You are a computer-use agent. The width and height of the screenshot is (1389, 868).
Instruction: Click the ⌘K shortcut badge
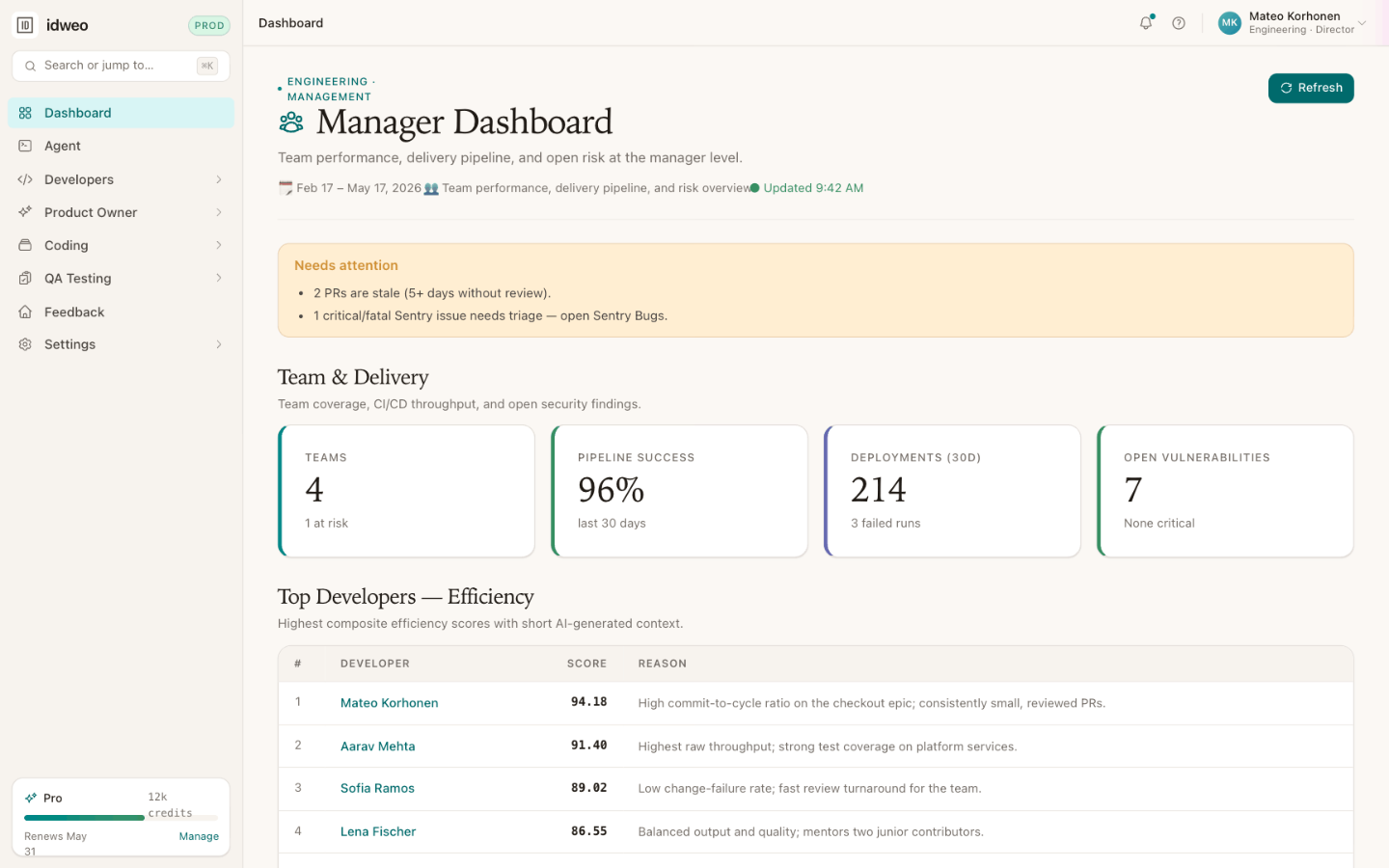(207, 66)
